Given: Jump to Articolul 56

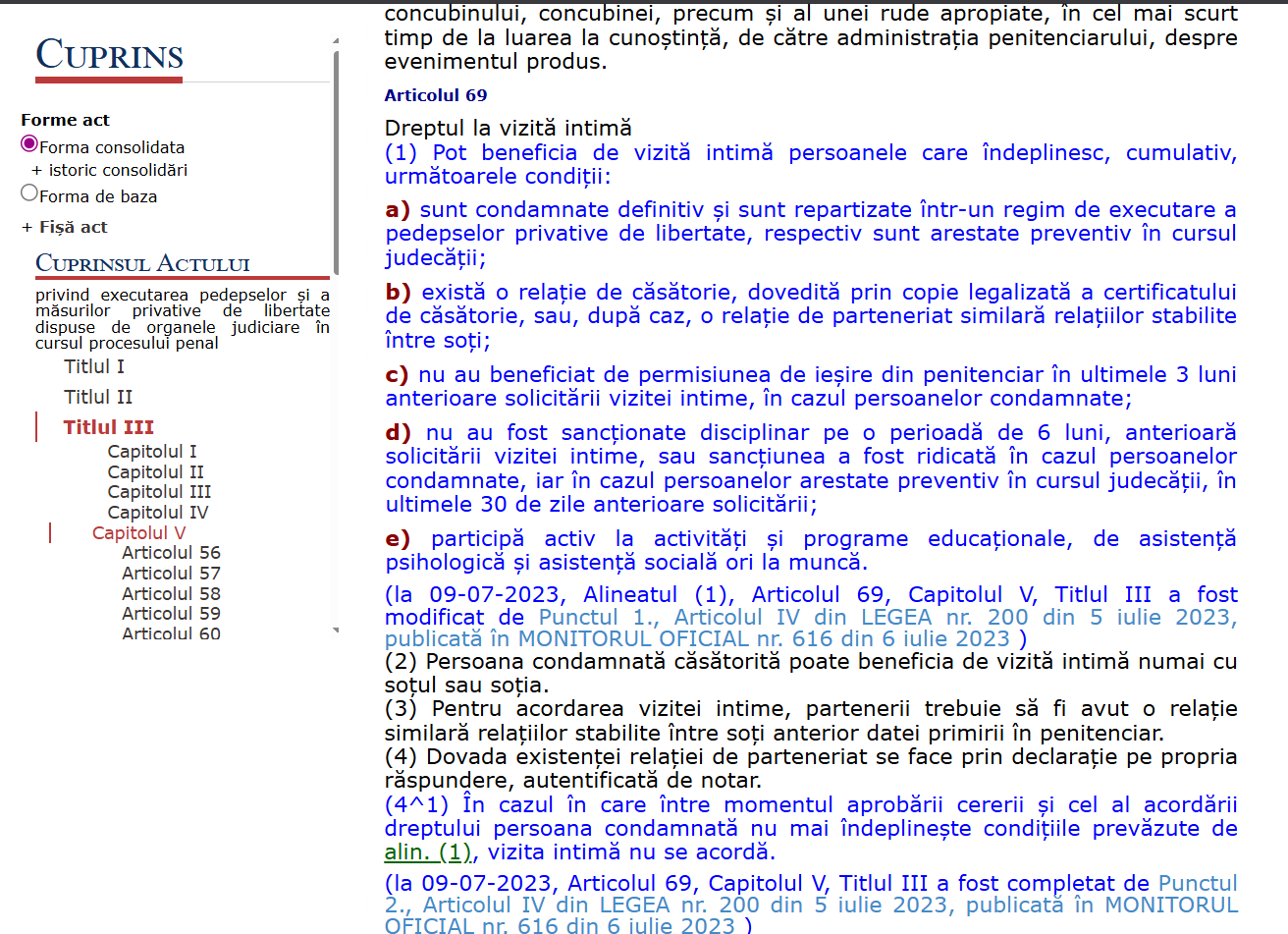Looking at the screenshot, I should click(171, 553).
